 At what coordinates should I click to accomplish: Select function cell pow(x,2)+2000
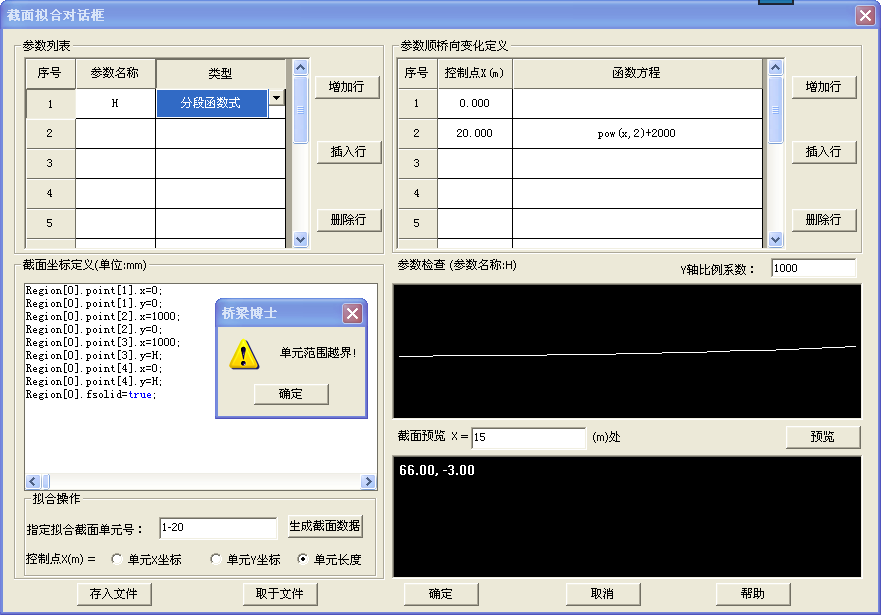point(637,133)
